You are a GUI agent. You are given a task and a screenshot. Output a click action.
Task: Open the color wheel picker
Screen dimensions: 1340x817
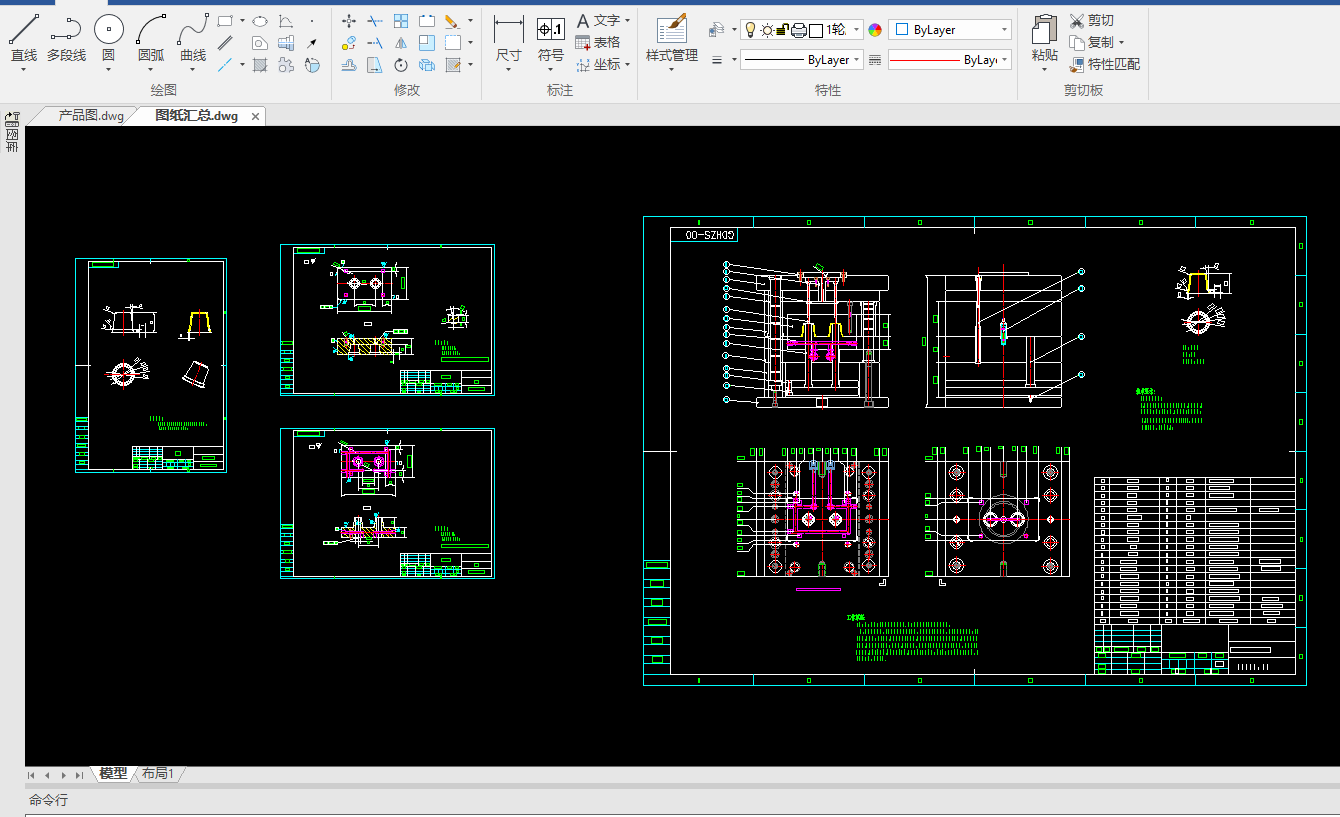[875, 30]
